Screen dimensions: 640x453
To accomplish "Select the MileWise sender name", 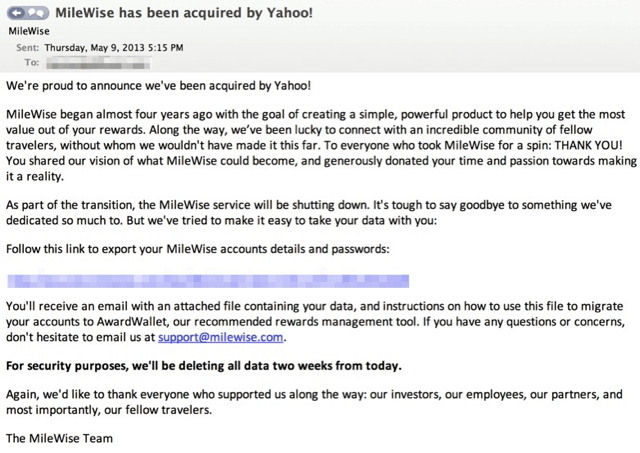I will pyautogui.click(x=28, y=31).
